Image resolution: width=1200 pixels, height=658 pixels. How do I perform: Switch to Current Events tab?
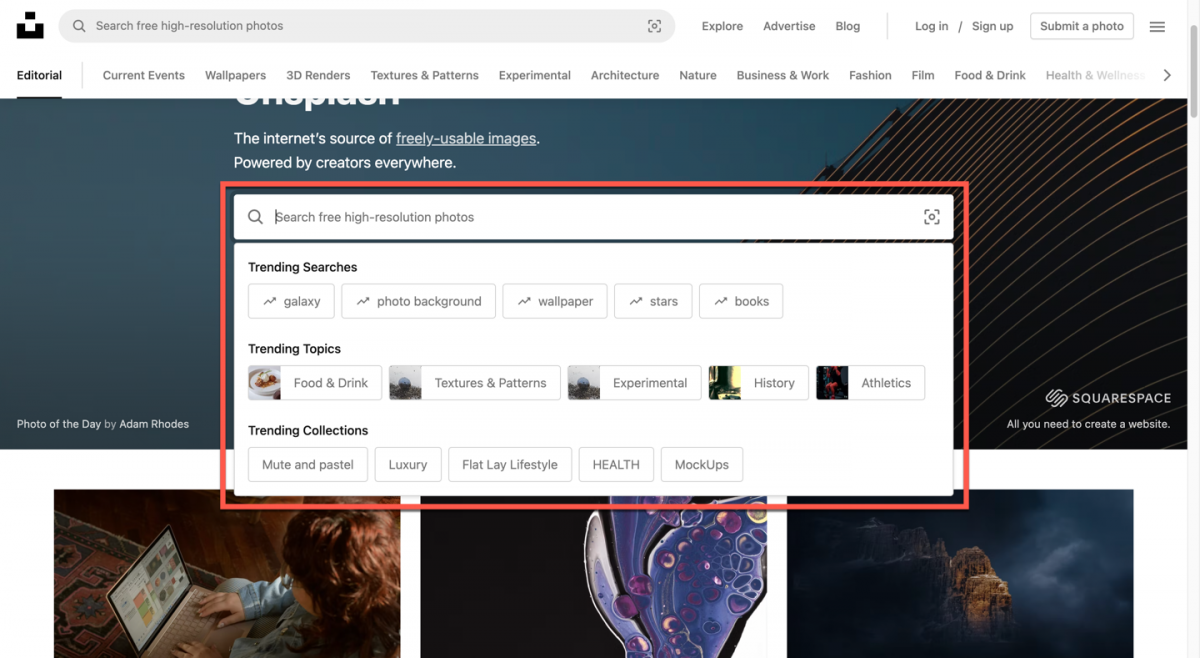tap(144, 75)
